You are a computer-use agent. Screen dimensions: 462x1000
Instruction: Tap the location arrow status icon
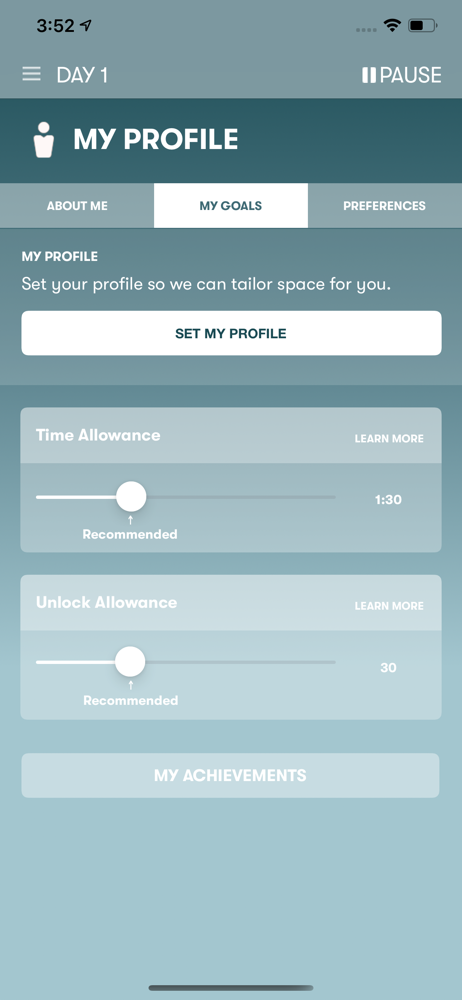86,26
